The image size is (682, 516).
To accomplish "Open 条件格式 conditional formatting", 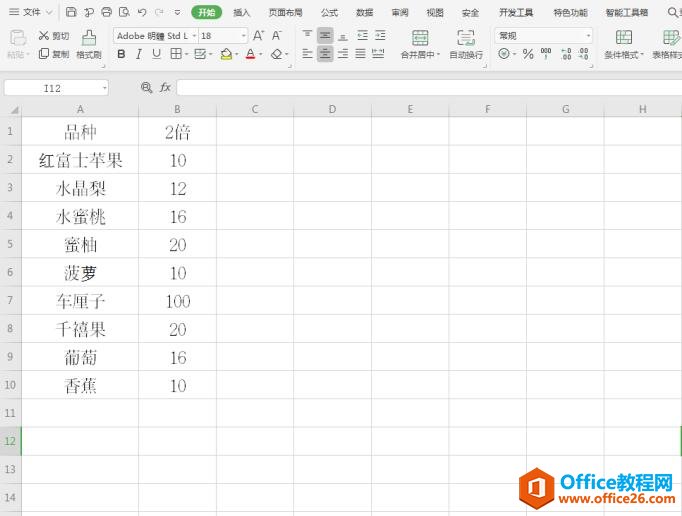I will [x=624, y=44].
